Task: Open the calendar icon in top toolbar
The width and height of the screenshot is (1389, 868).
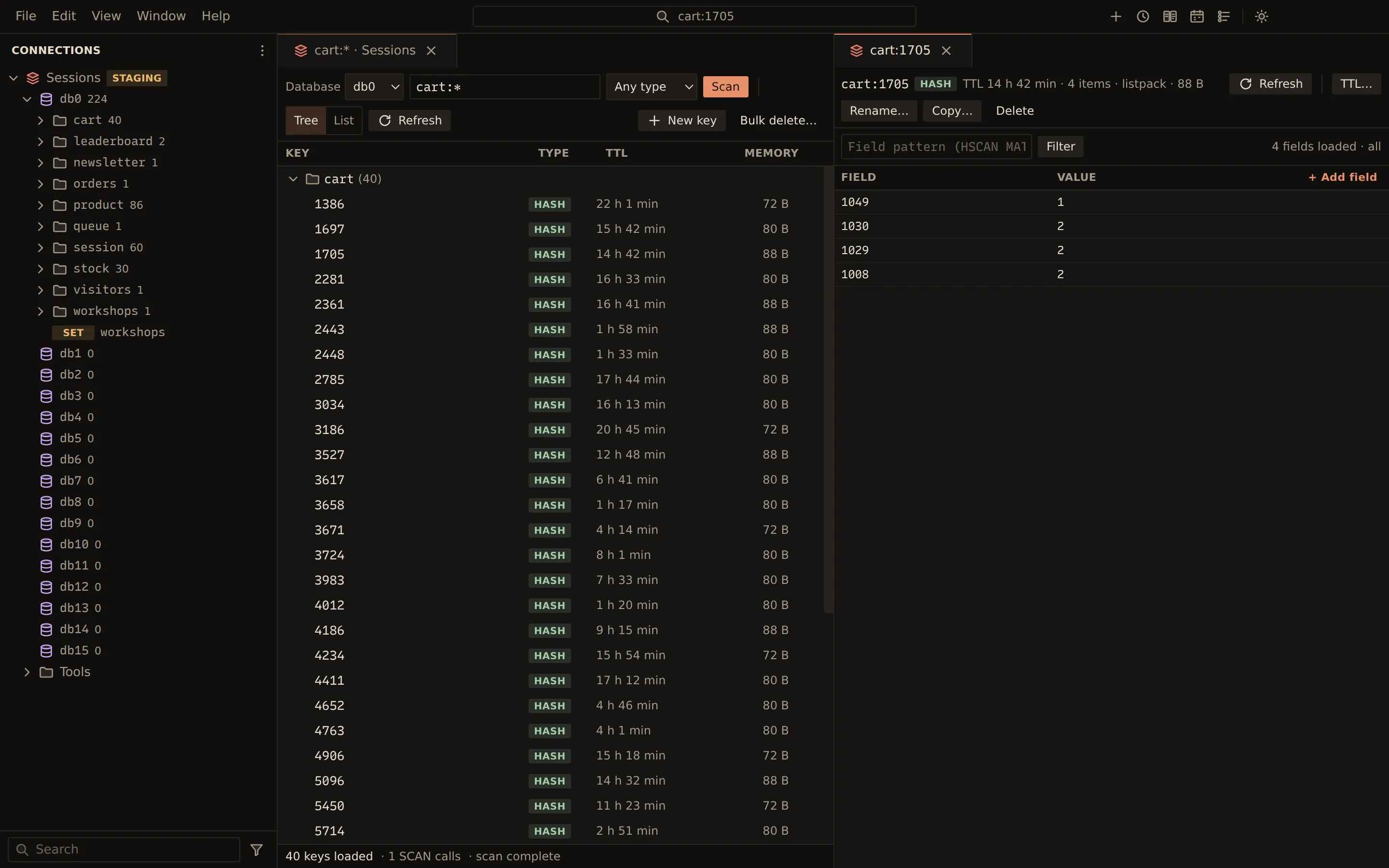Action: pos(1196,16)
